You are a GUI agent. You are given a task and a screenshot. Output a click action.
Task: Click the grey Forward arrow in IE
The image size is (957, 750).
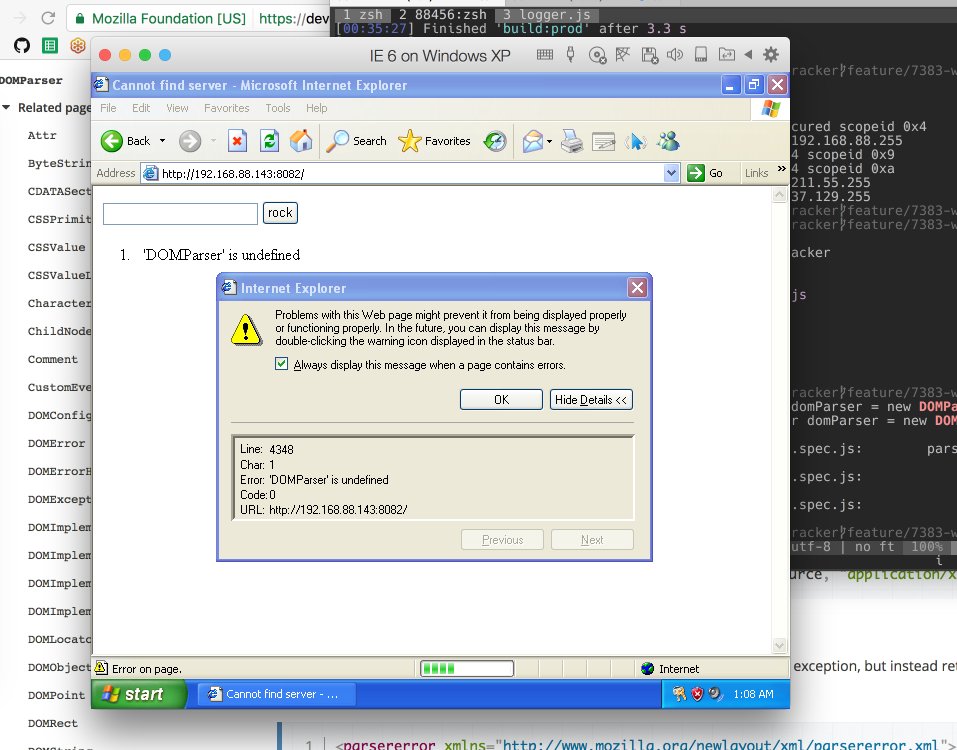pyautogui.click(x=190, y=141)
